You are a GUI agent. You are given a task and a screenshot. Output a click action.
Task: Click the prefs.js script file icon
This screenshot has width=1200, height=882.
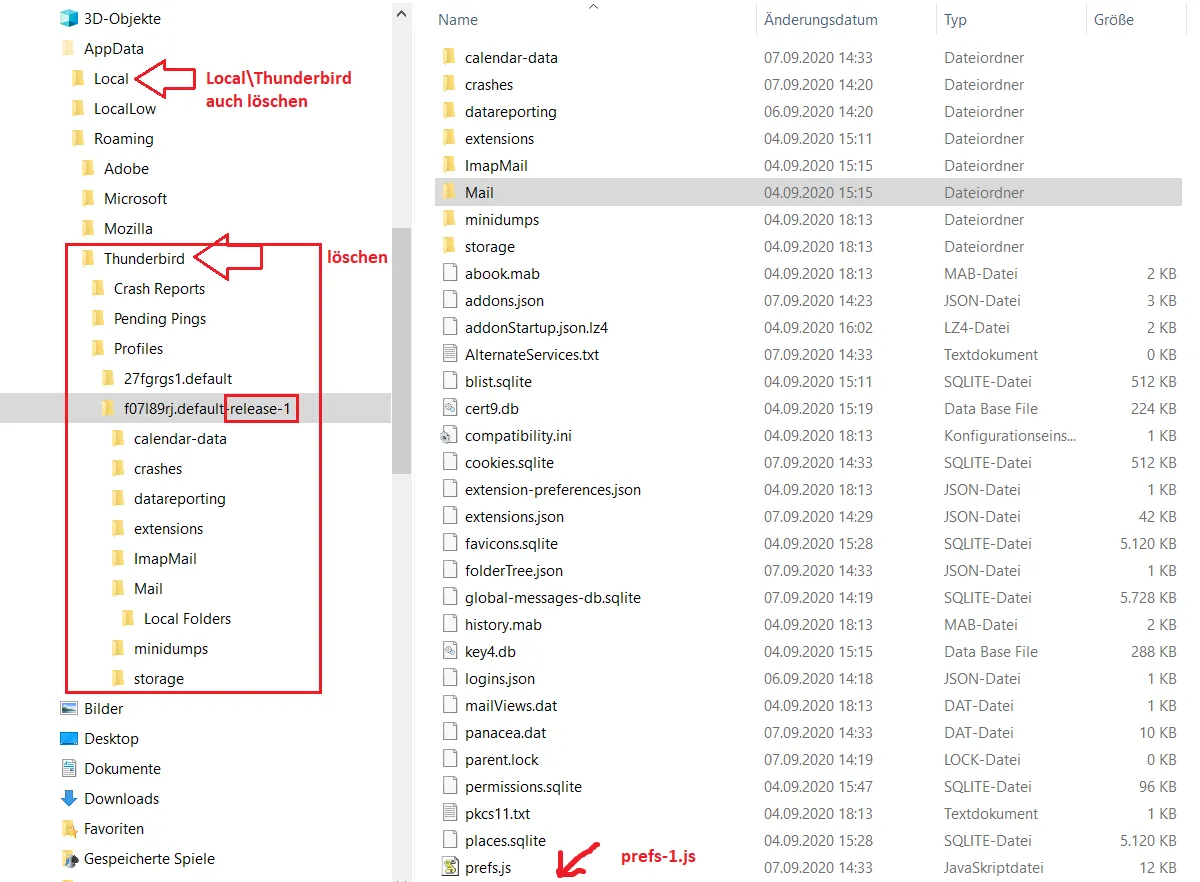coord(449,867)
